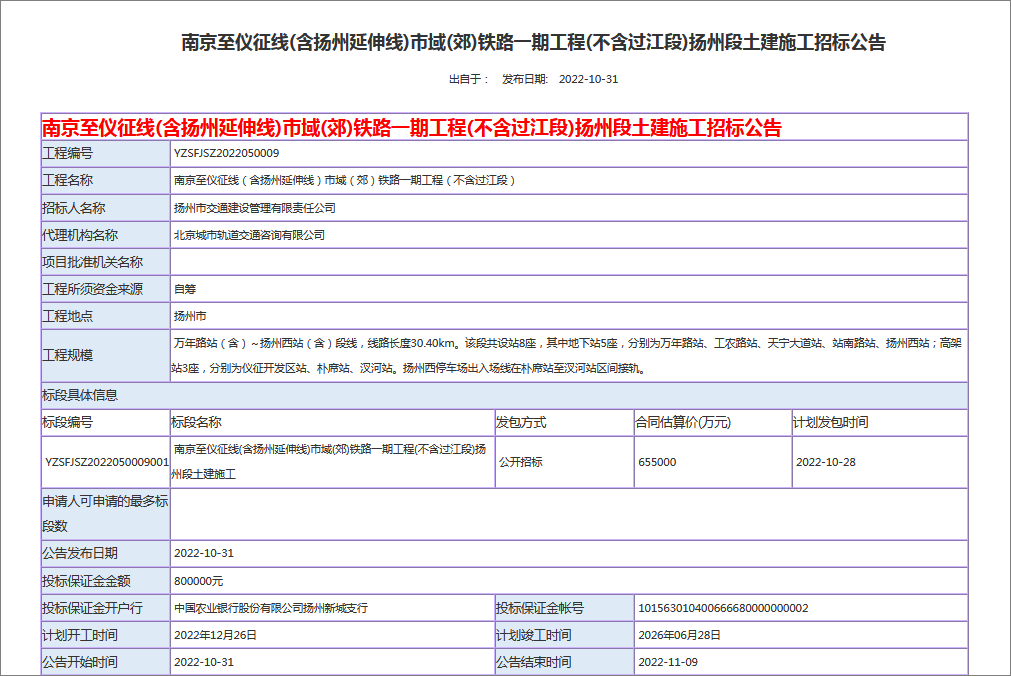Viewport: 1011px width, 676px height.
Task: Click the 标段具体信息 section header row
Action: pyautogui.click(x=504, y=395)
